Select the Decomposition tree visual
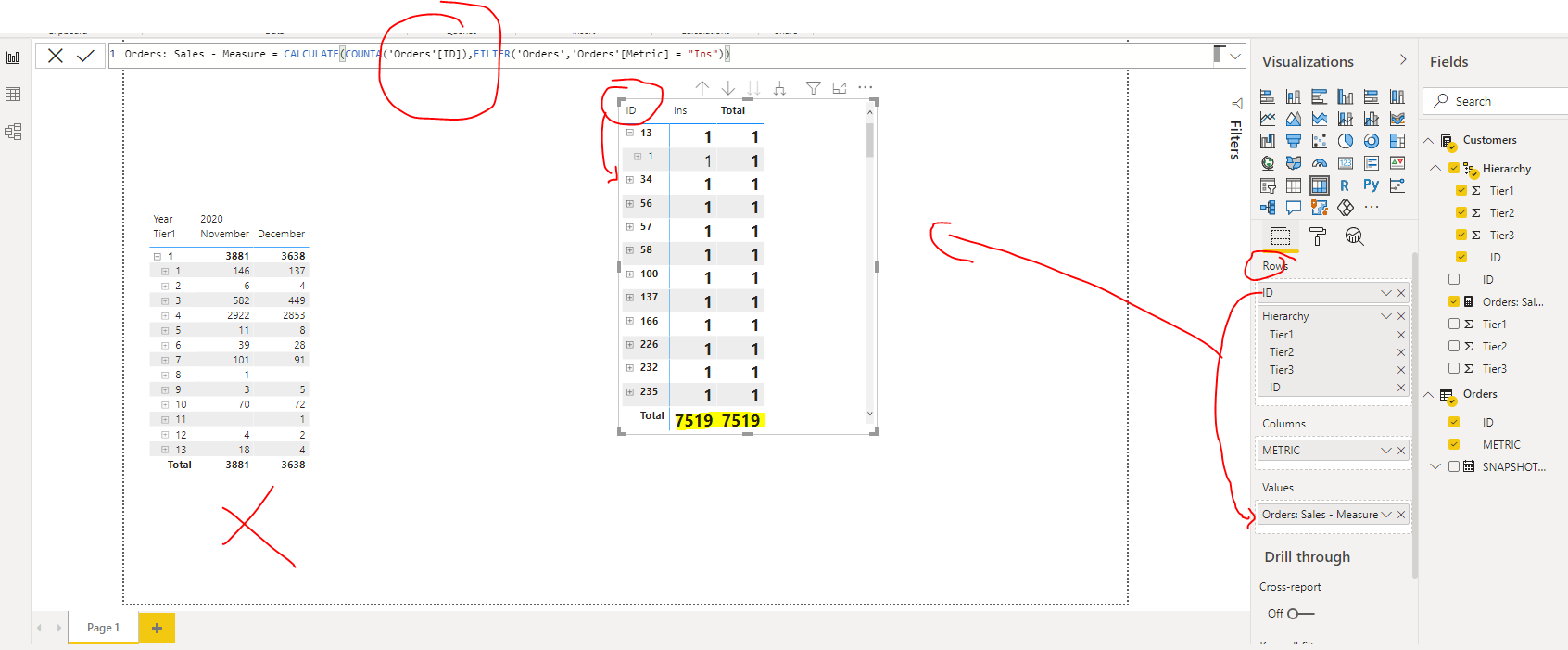 tap(1268, 208)
